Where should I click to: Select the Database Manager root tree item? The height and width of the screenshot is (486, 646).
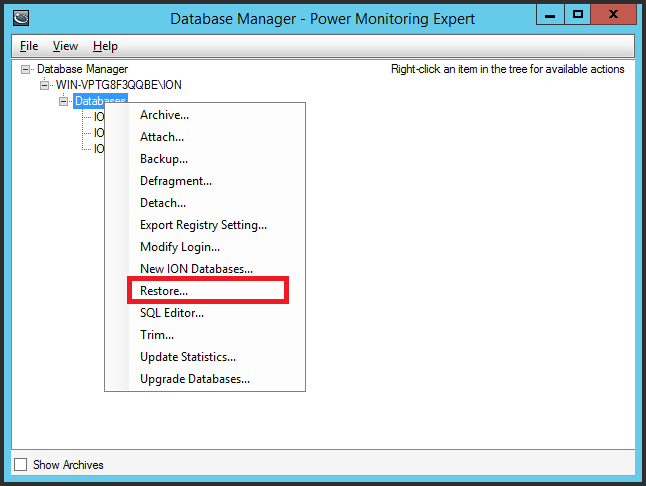tap(82, 69)
